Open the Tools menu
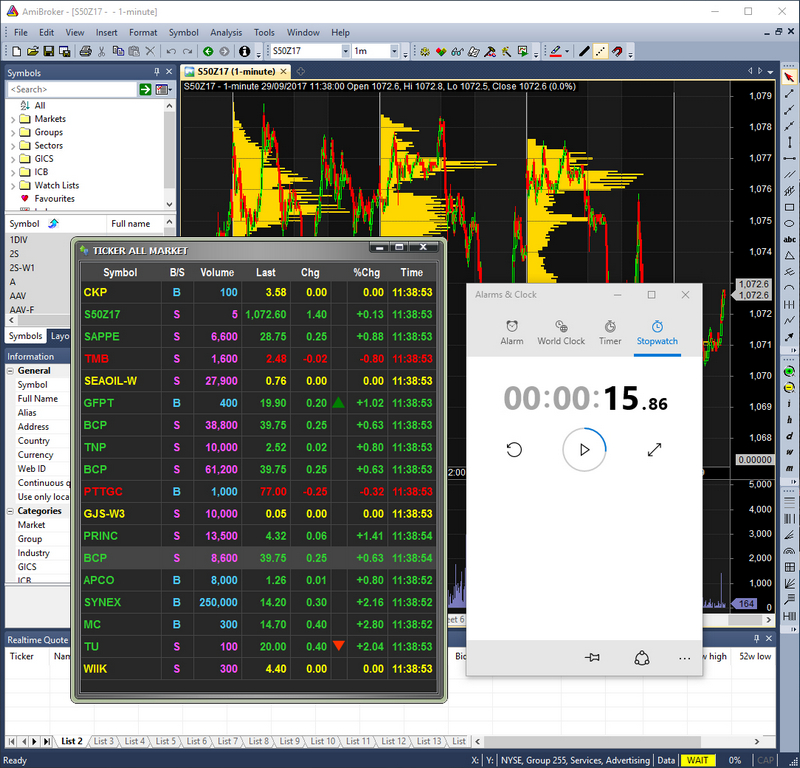This screenshot has height=768, width=800. [x=264, y=33]
